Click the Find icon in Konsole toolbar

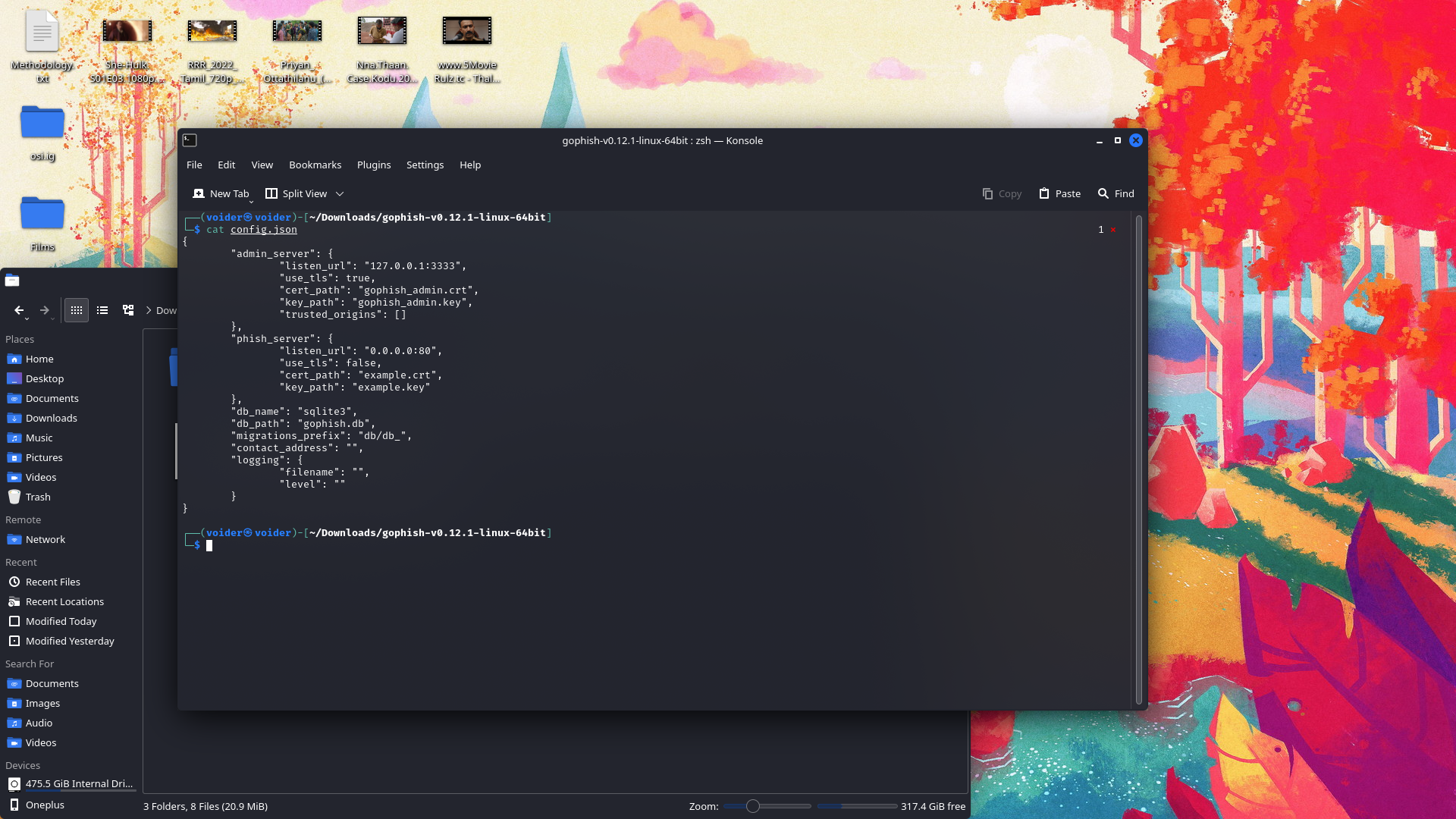pyautogui.click(x=1115, y=193)
